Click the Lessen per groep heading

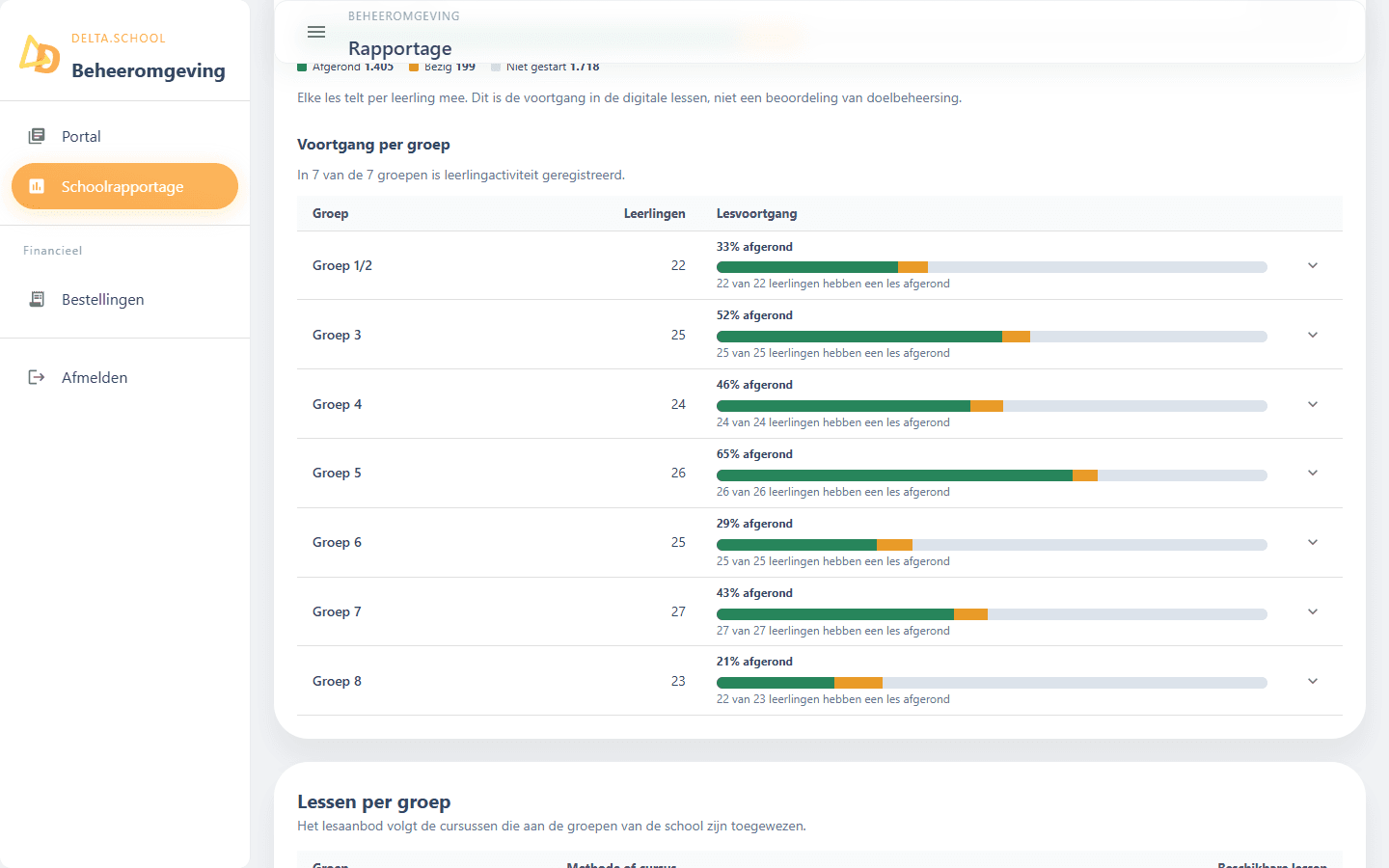374,802
